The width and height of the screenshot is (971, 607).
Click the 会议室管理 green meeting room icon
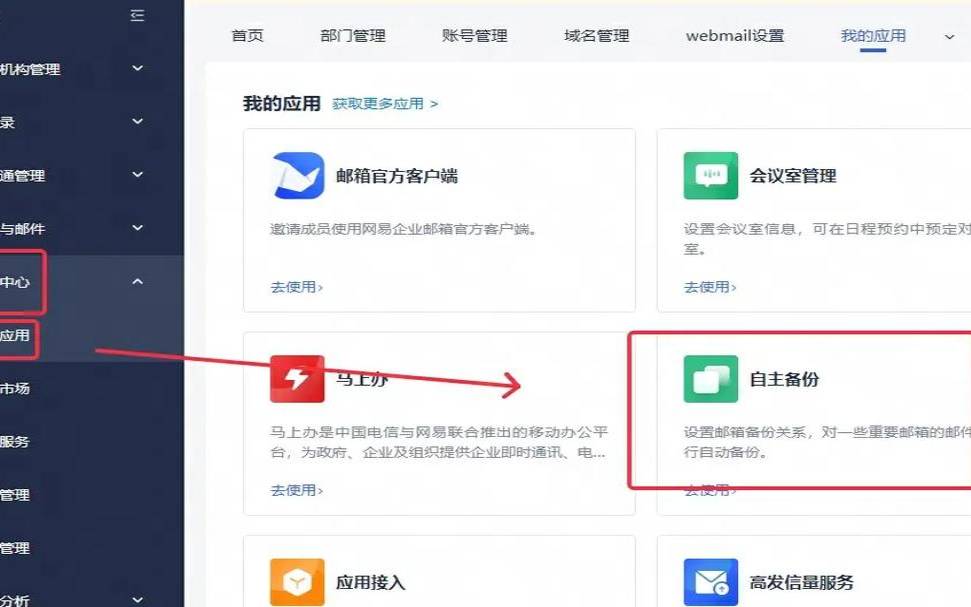tap(710, 174)
